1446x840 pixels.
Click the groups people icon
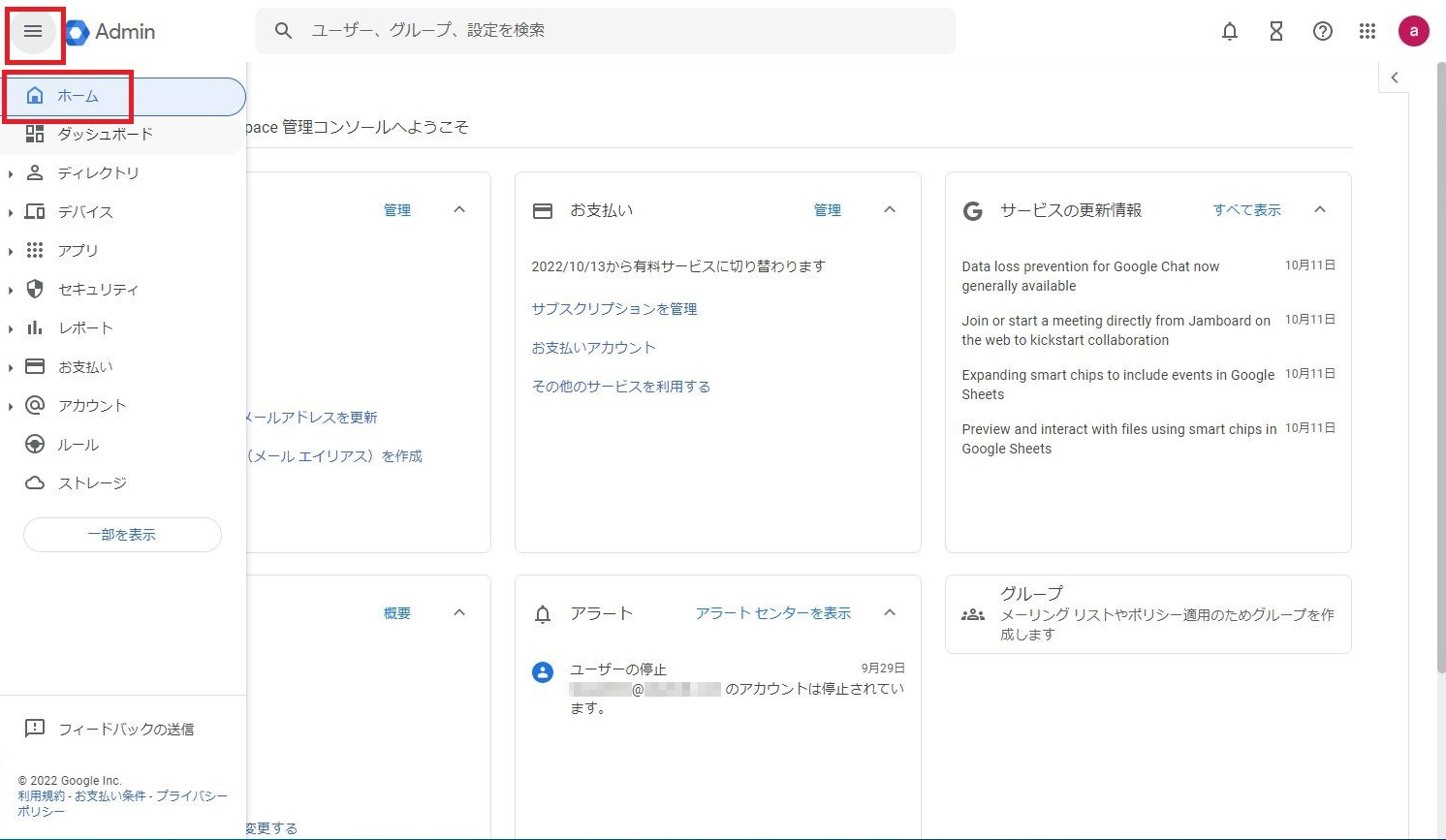(x=973, y=614)
